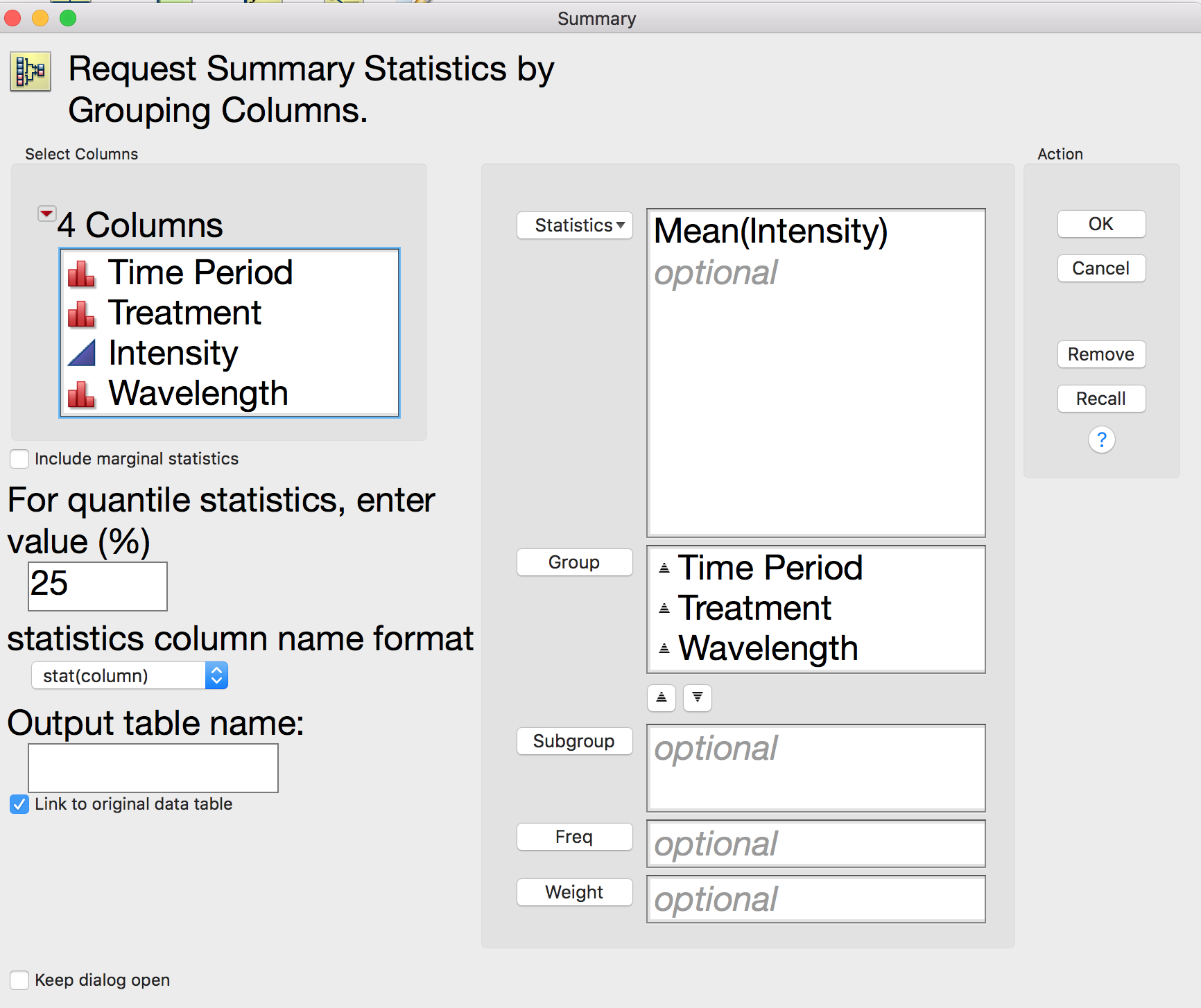Expand the red triangle beside 4 Columns
Screen dimensions: 1201x1008
46,214
